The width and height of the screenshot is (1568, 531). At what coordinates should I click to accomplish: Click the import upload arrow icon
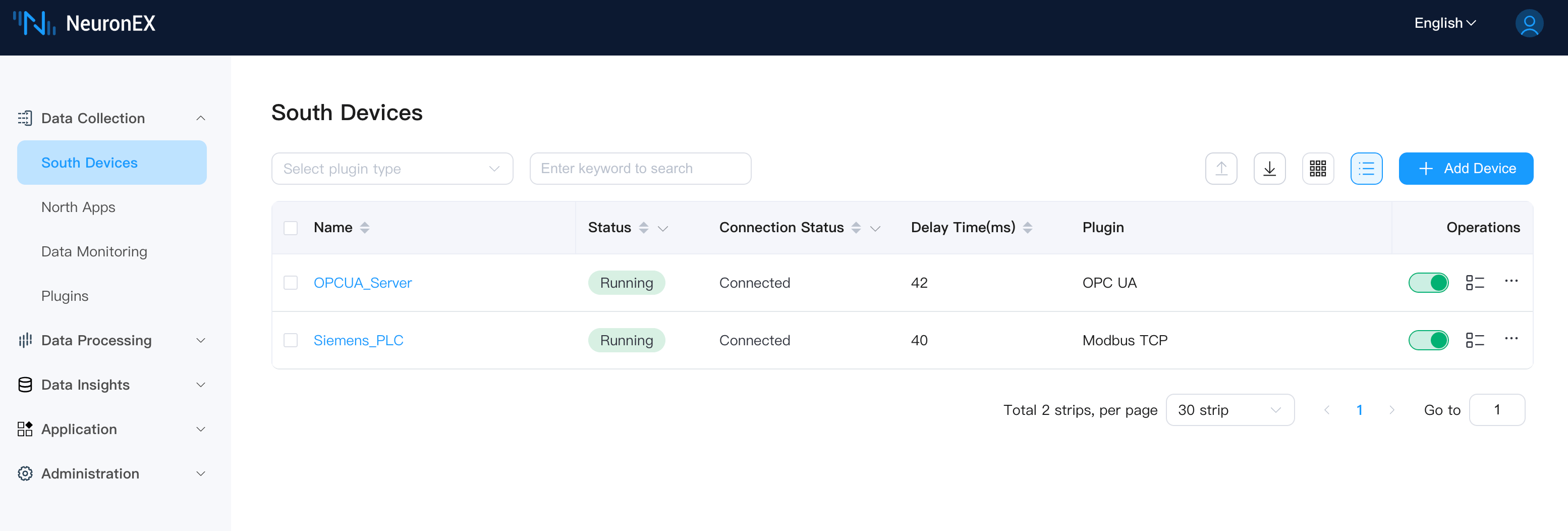[x=1220, y=169]
